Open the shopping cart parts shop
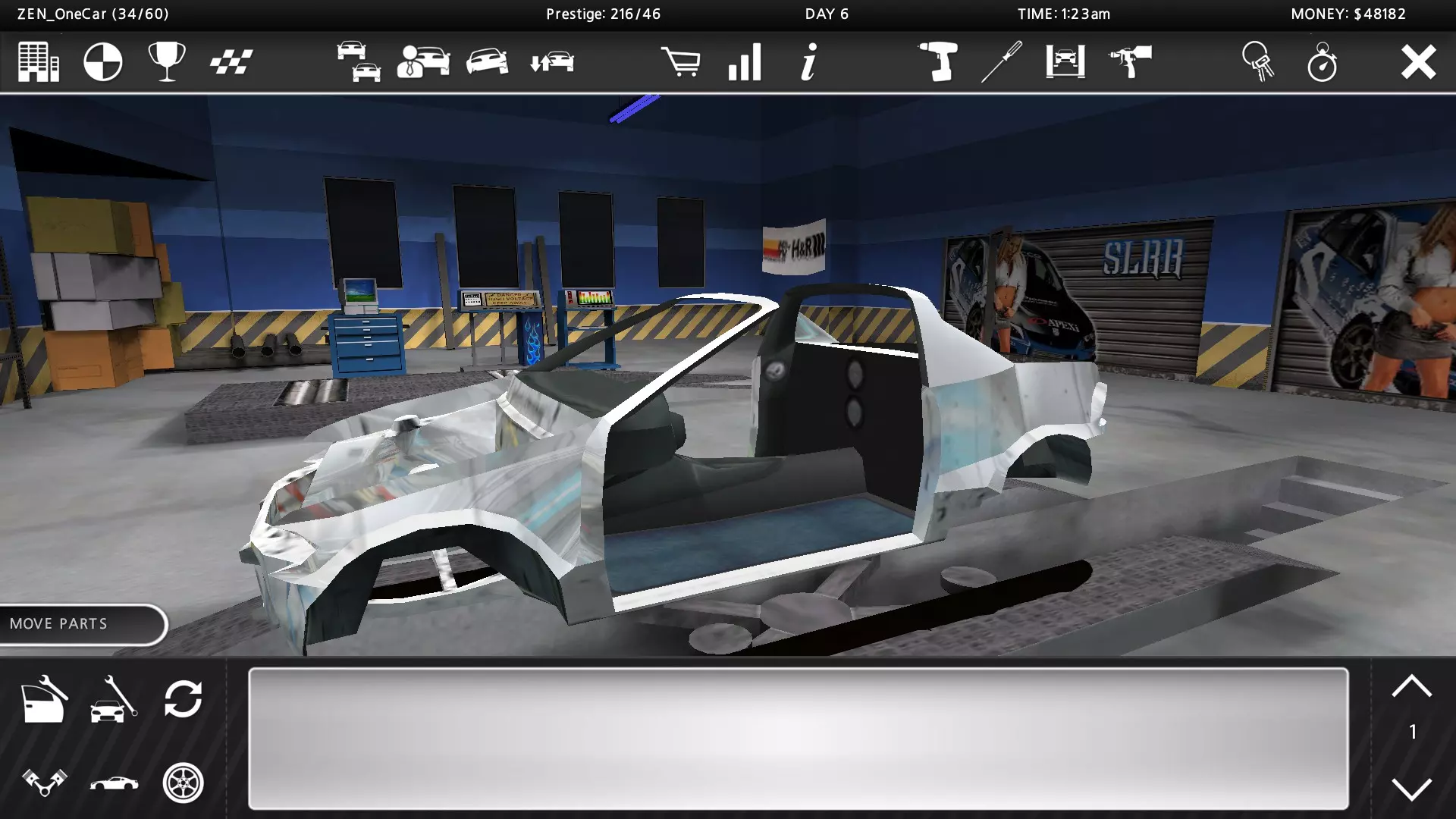 681,62
